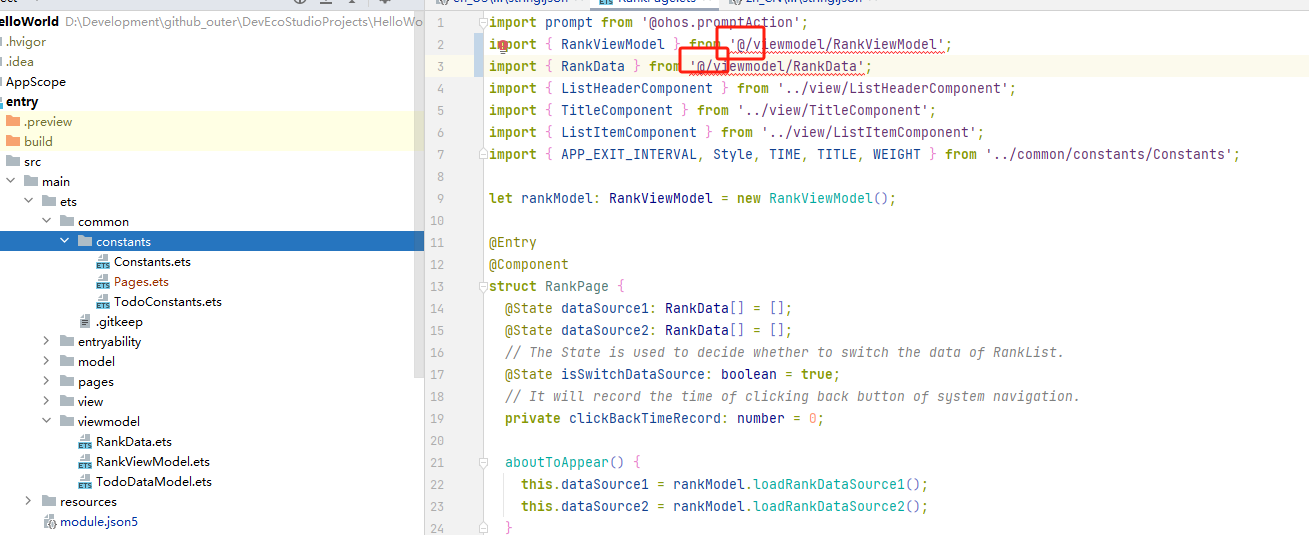Click dataSource2 declaration on line 15
The width and height of the screenshot is (1309, 535).
point(604,330)
